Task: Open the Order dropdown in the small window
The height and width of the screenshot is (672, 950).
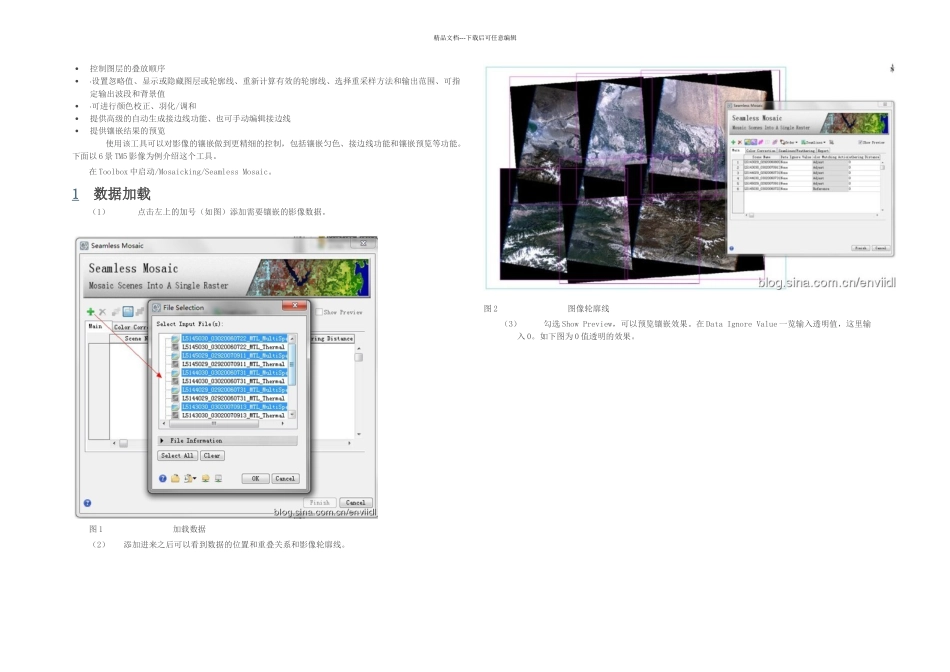Action: coord(789,142)
